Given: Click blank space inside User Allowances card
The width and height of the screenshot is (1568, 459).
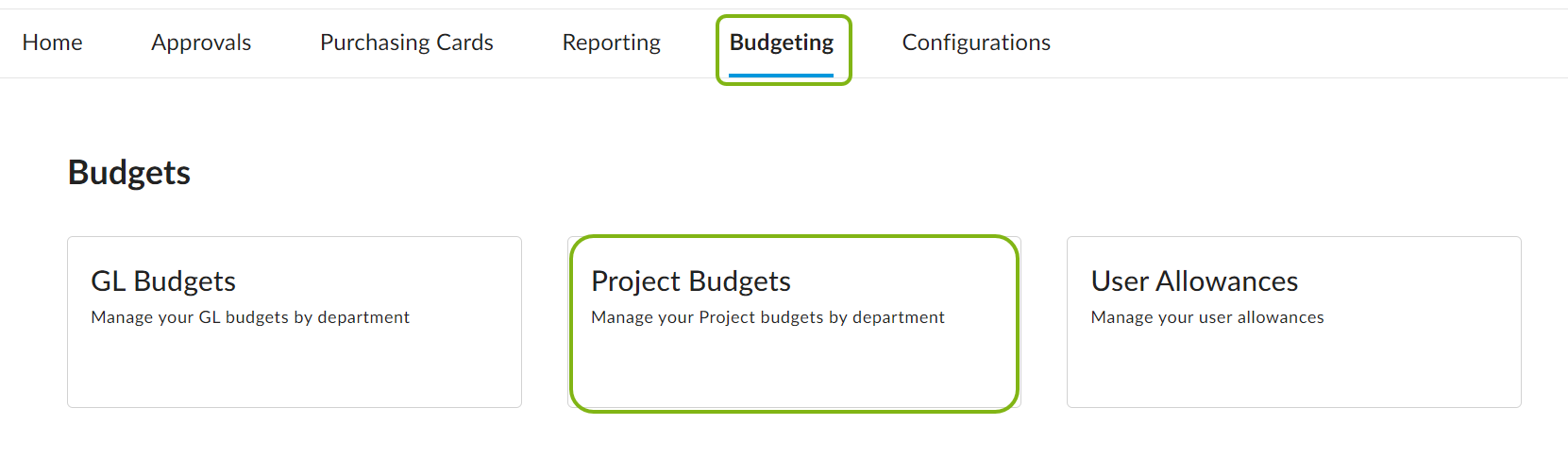Looking at the screenshot, I should (1293, 373).
